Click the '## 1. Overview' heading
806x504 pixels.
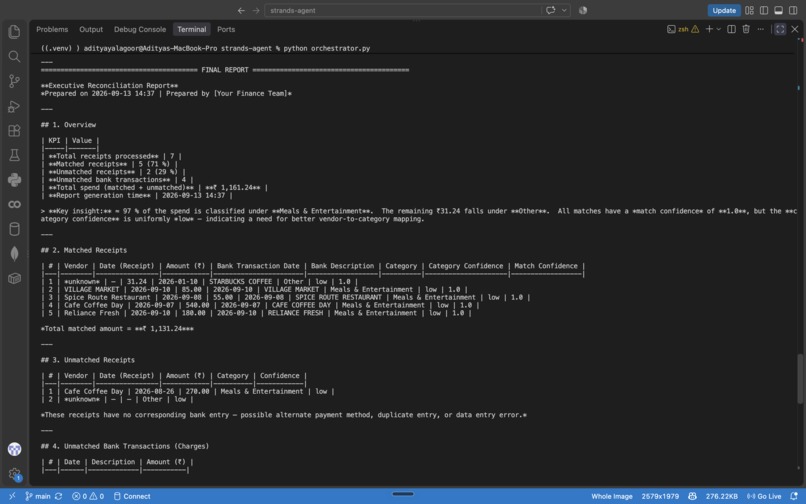tap(68, 124)
